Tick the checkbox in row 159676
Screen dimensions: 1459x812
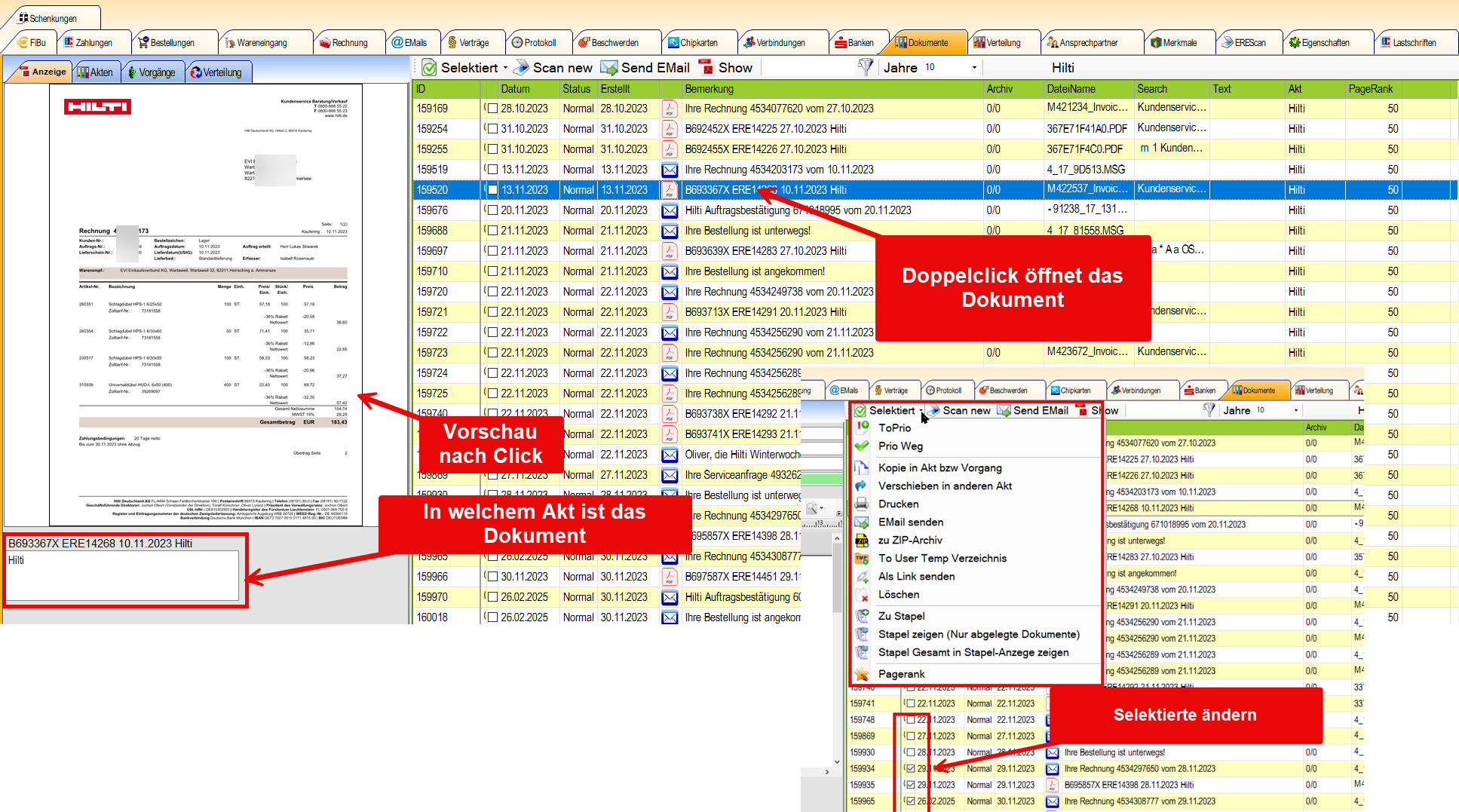(x=492, y=210)
